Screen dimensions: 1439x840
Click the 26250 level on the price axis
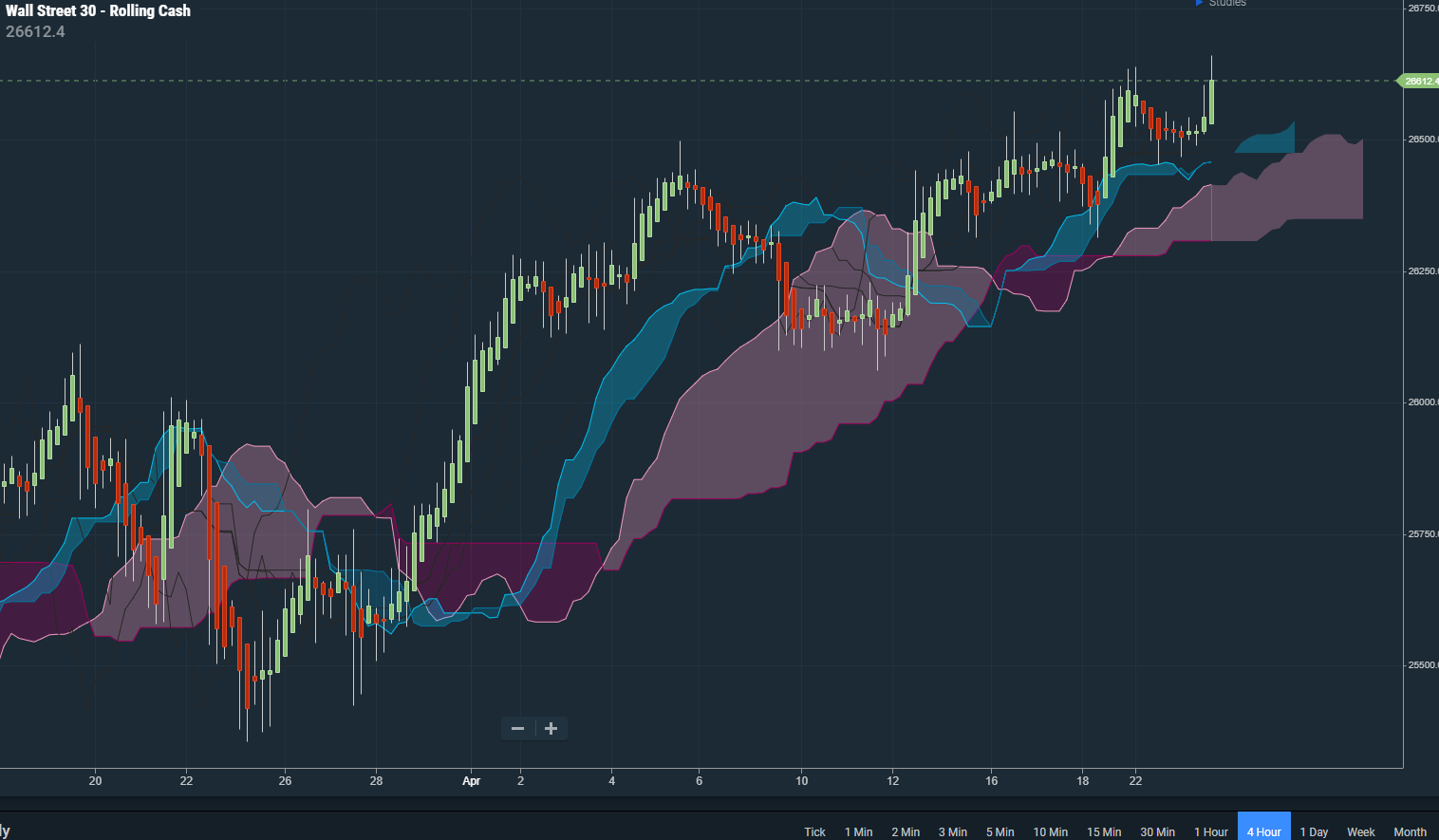click(1423, 271)
